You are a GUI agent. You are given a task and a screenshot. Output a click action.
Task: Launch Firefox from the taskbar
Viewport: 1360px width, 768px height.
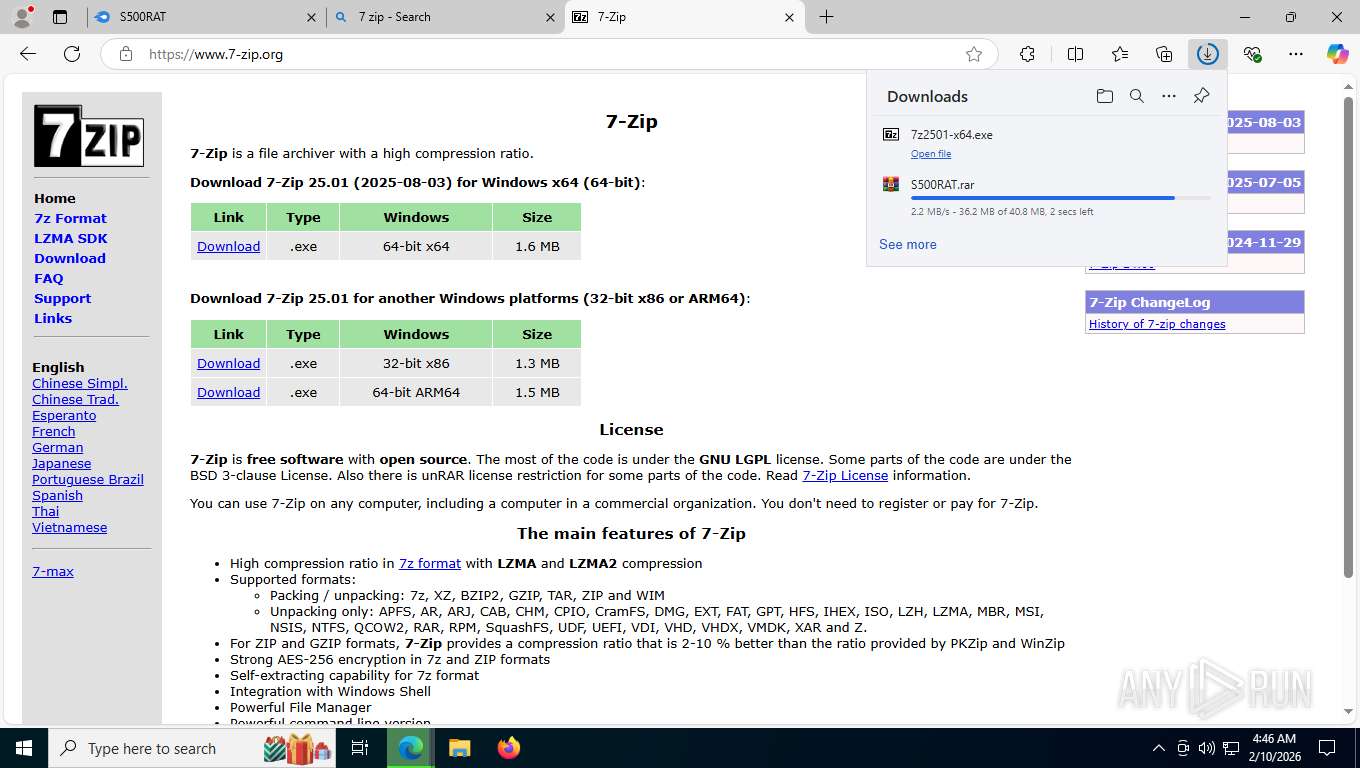click(509, 748)
